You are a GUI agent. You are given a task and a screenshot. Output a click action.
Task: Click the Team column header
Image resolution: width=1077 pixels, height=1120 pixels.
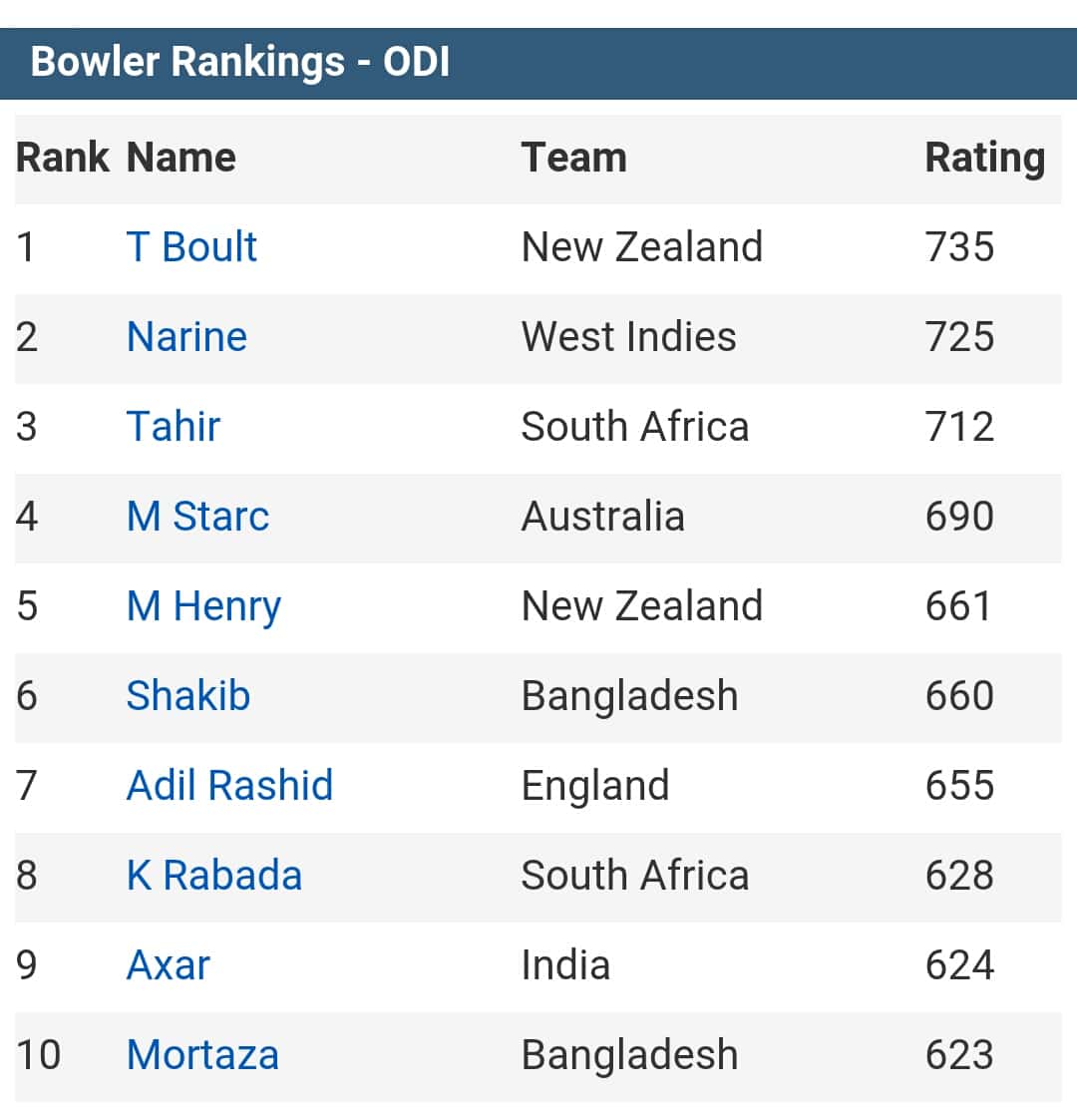pyautogui.click(x=574, y=158)
